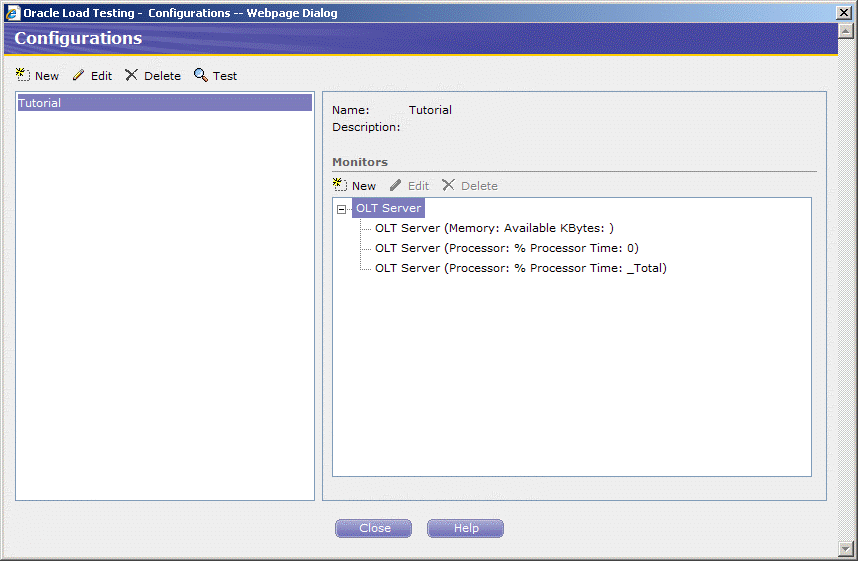858x561 pixels.
Task: Select Processor Time: _Total monitor
Action: (521, 268)
